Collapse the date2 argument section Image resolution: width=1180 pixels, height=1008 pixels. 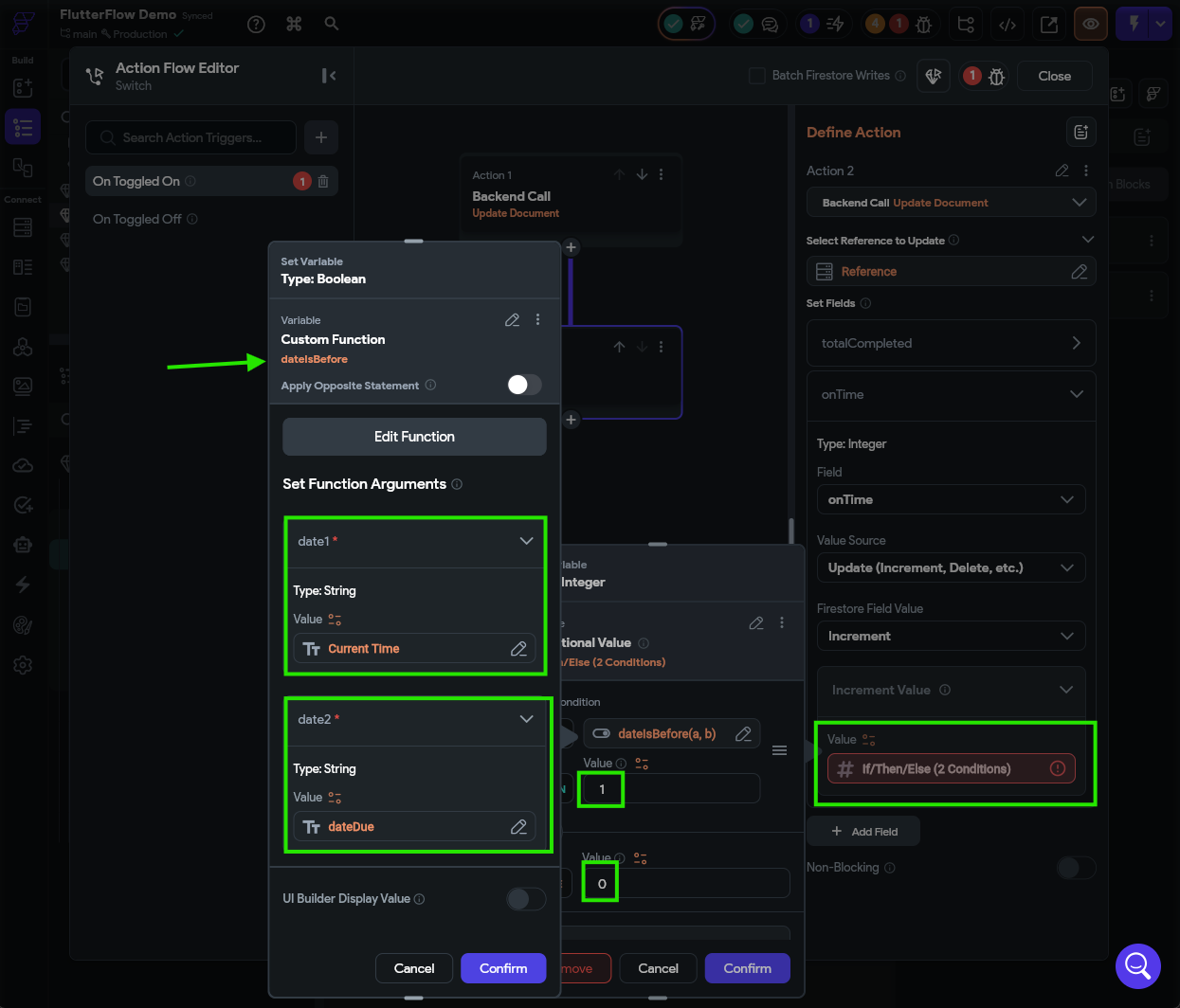point(526,719)
